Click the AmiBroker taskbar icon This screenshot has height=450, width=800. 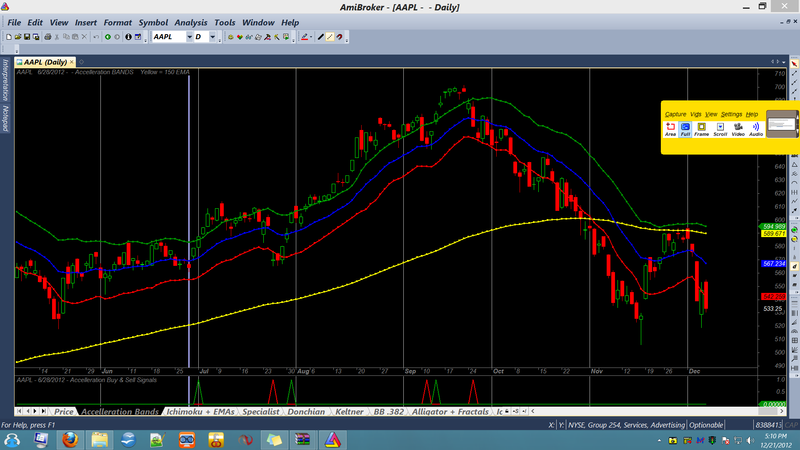point(333,439)
